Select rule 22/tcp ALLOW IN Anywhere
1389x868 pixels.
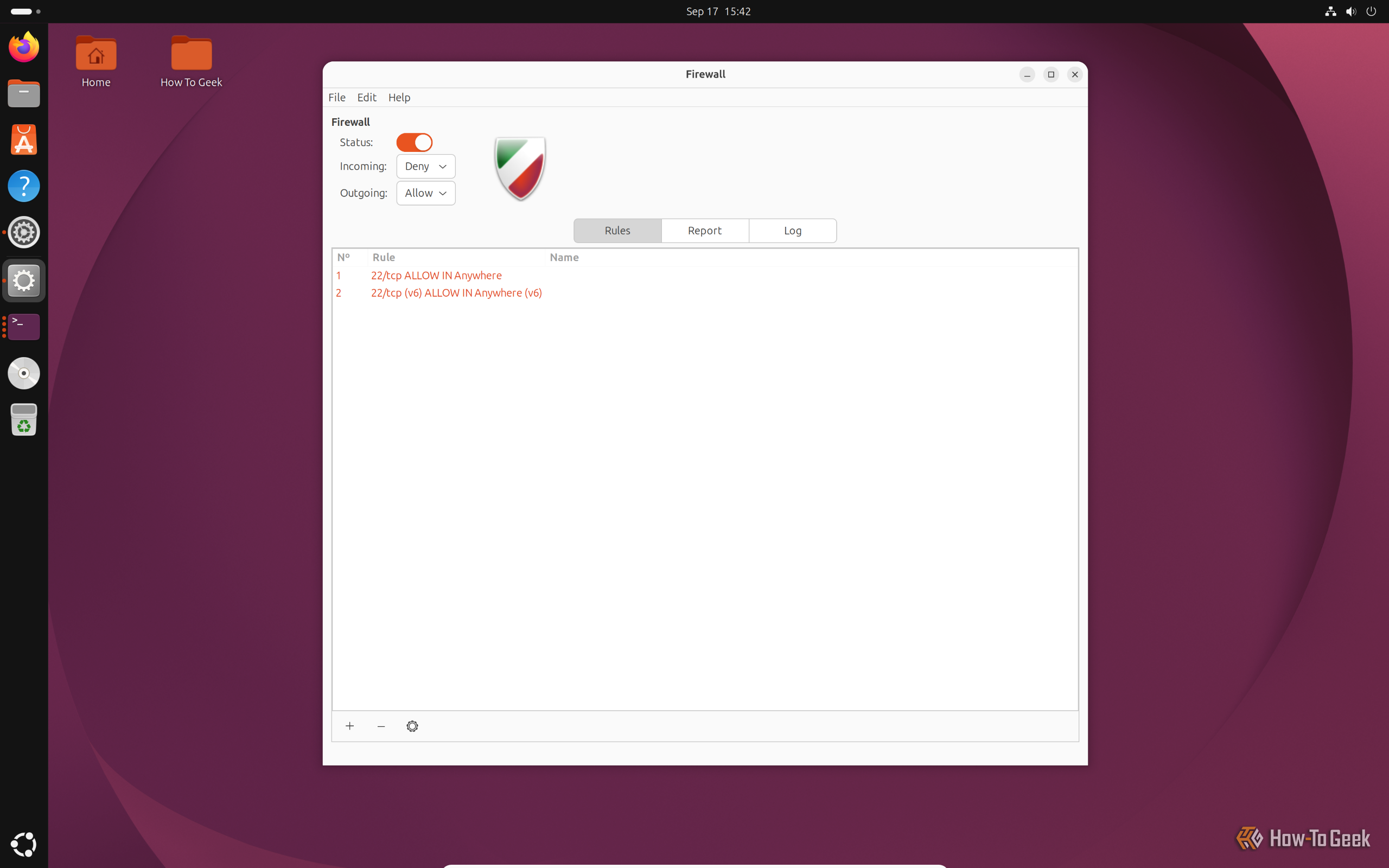coord(705,276)
